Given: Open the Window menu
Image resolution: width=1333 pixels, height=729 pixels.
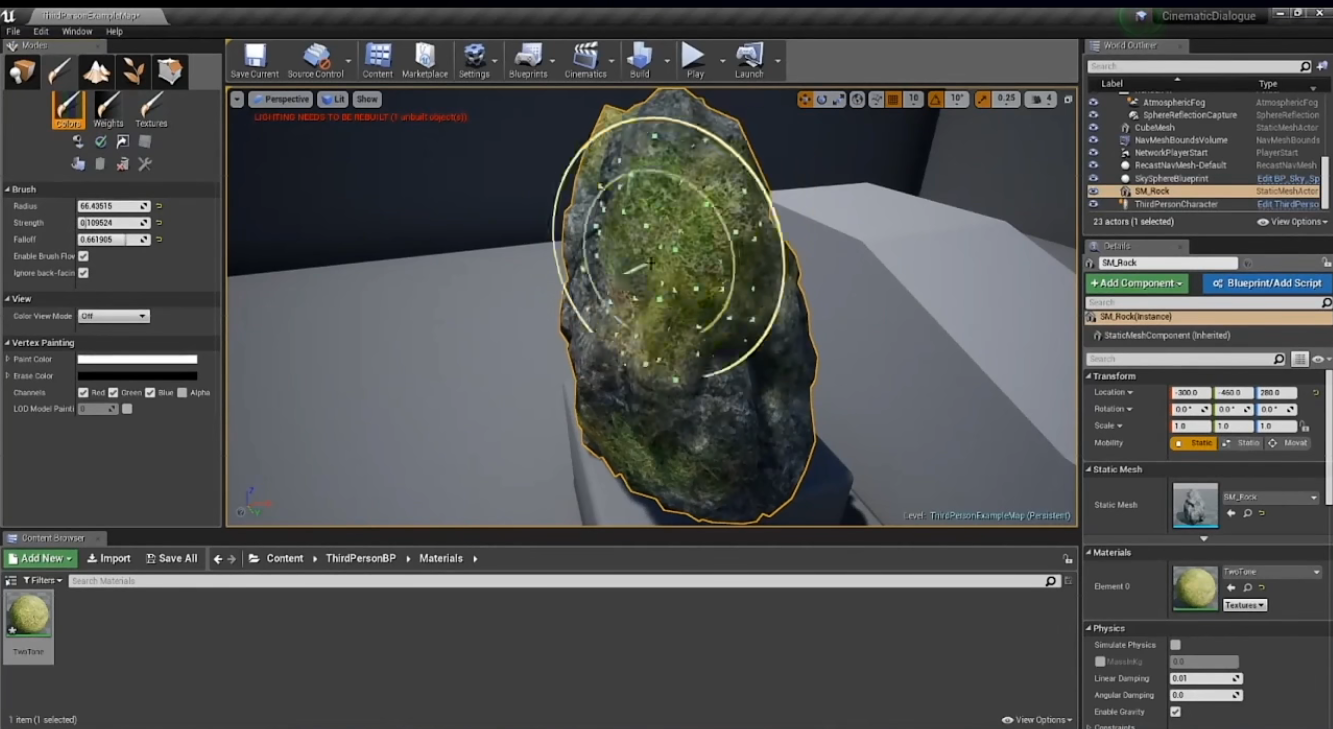Looking at the screenshot, I should coord(77,32).
